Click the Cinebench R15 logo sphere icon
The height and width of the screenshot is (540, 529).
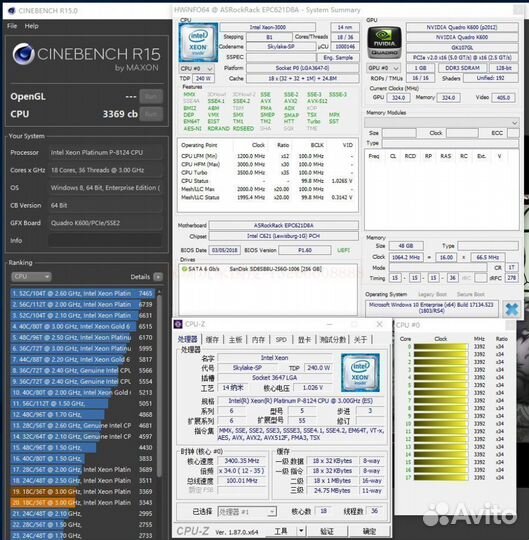(x=23, y=54)
